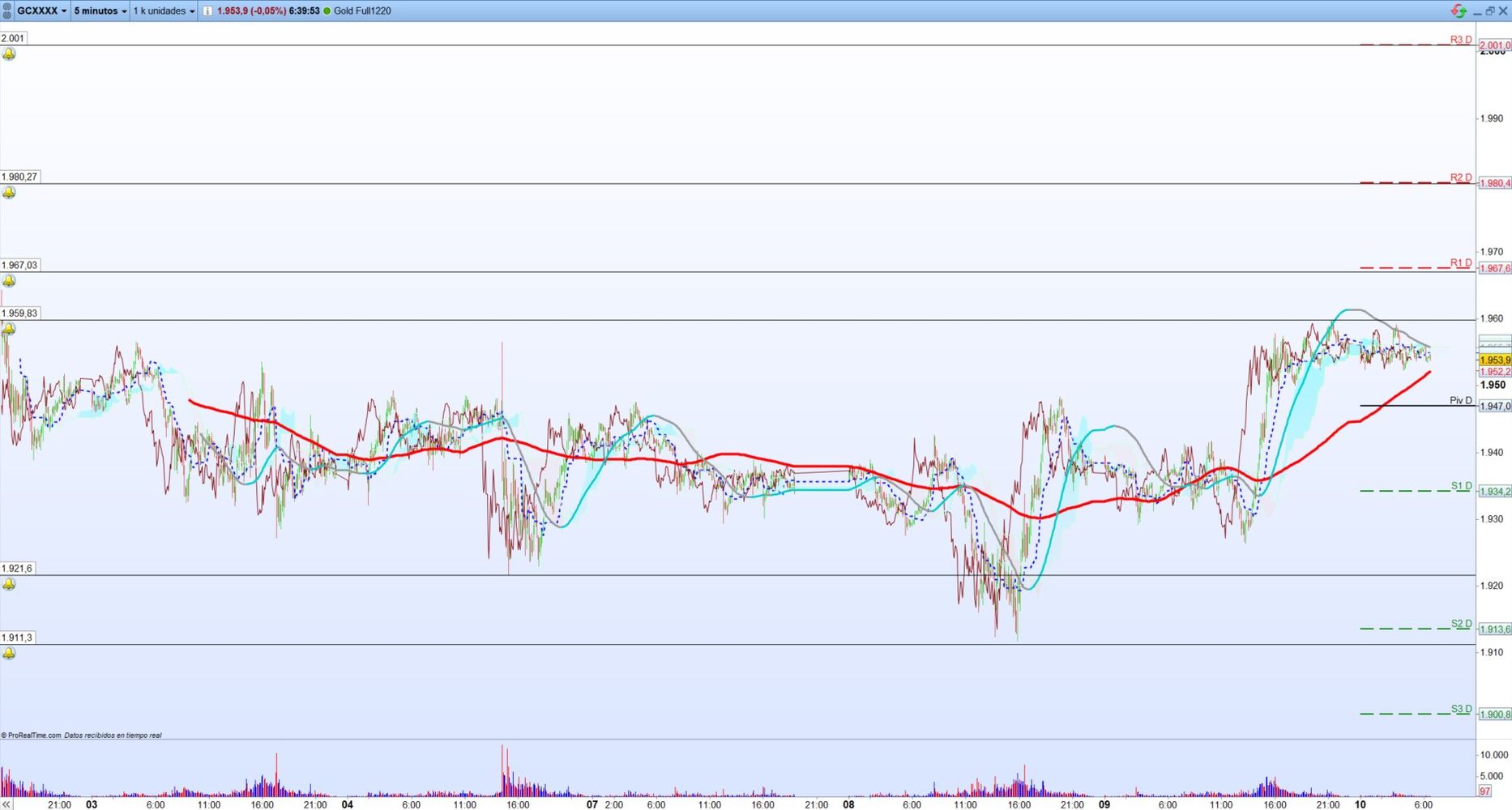The image size is (1512, 810).
Task: Click the 1.911,3 horizontal line label
Action: 17,637
